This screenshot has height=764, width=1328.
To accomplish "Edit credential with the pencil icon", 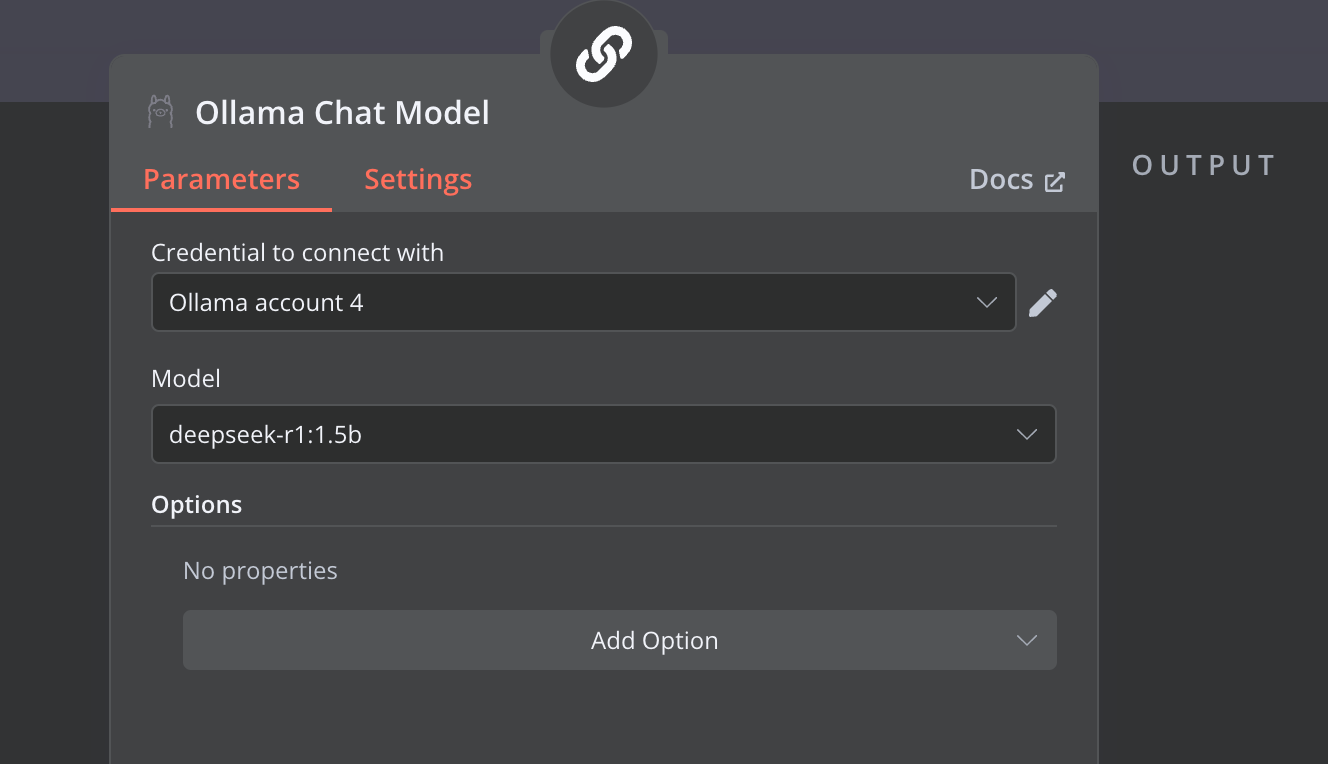I will coord(1043,302).
